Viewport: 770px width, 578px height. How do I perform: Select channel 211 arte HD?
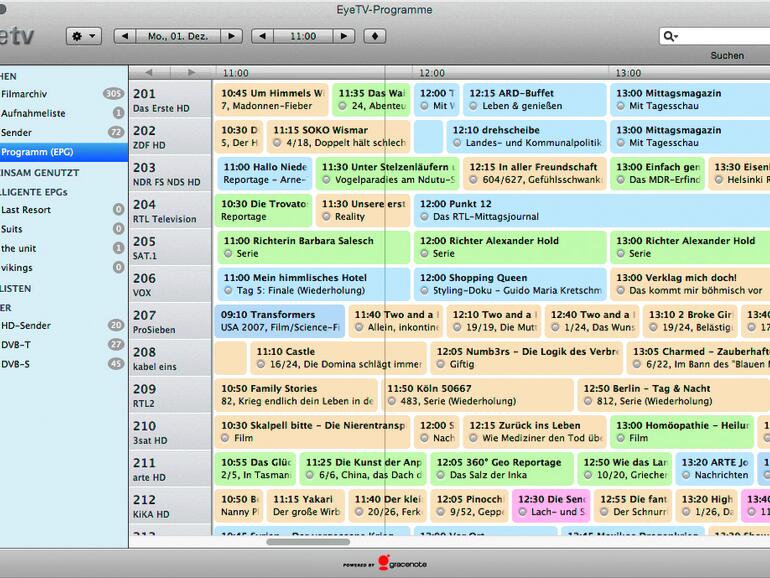170,469
